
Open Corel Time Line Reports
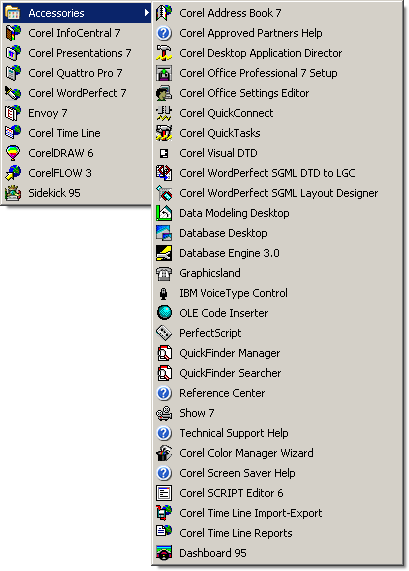(278, 533)
